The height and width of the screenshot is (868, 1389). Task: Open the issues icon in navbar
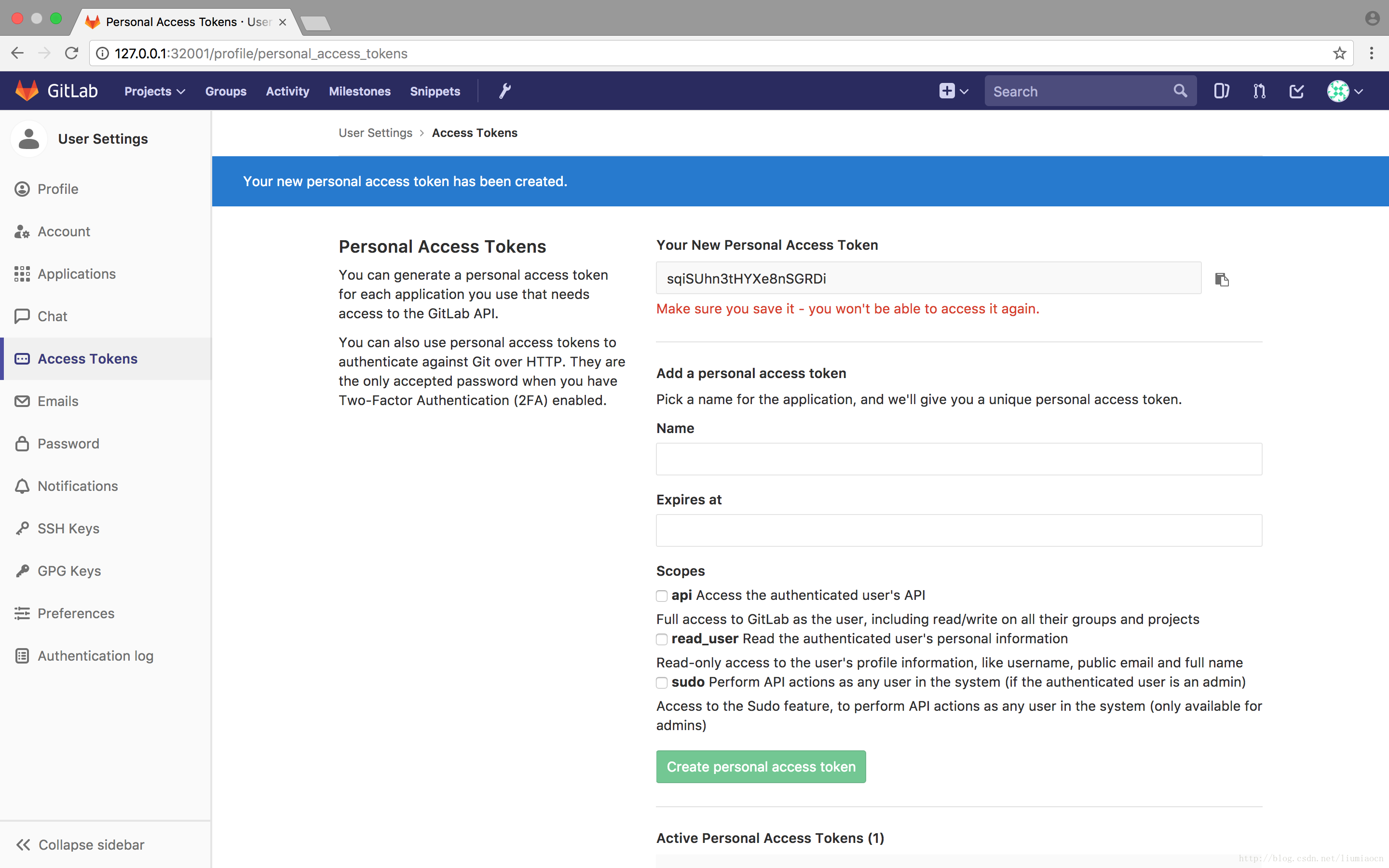[1221, 91]
